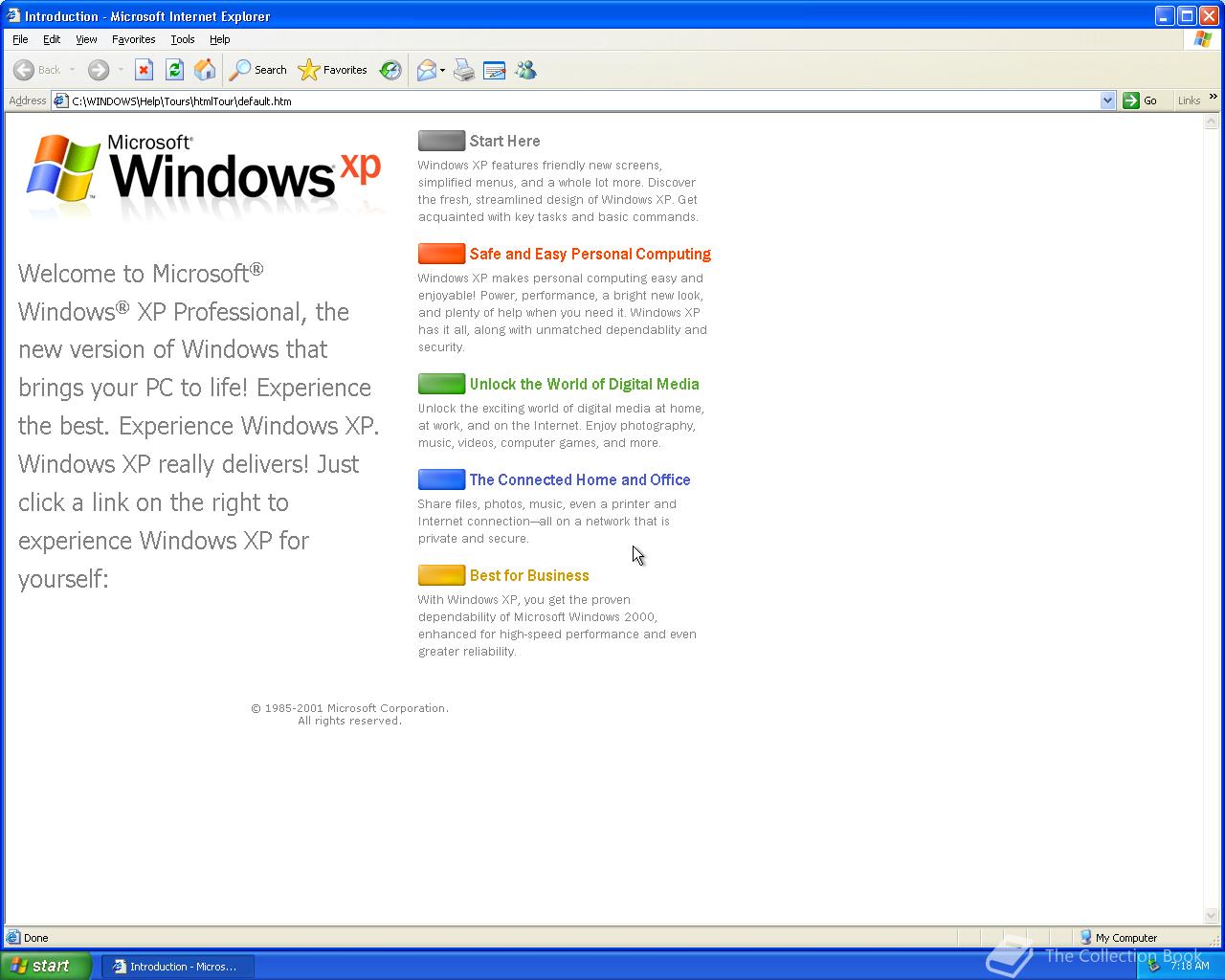Select the Introduction taskbar button

pos(178,967)
